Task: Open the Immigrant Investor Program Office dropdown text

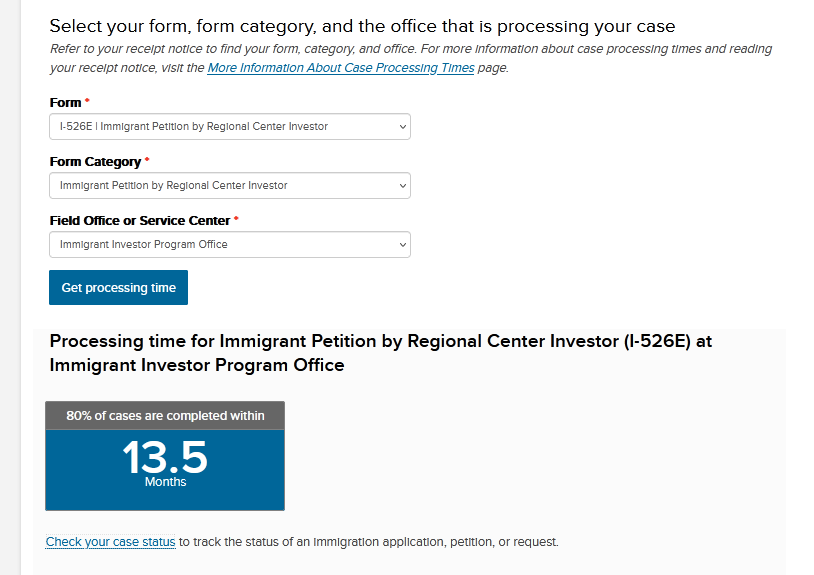Action: 144,245
